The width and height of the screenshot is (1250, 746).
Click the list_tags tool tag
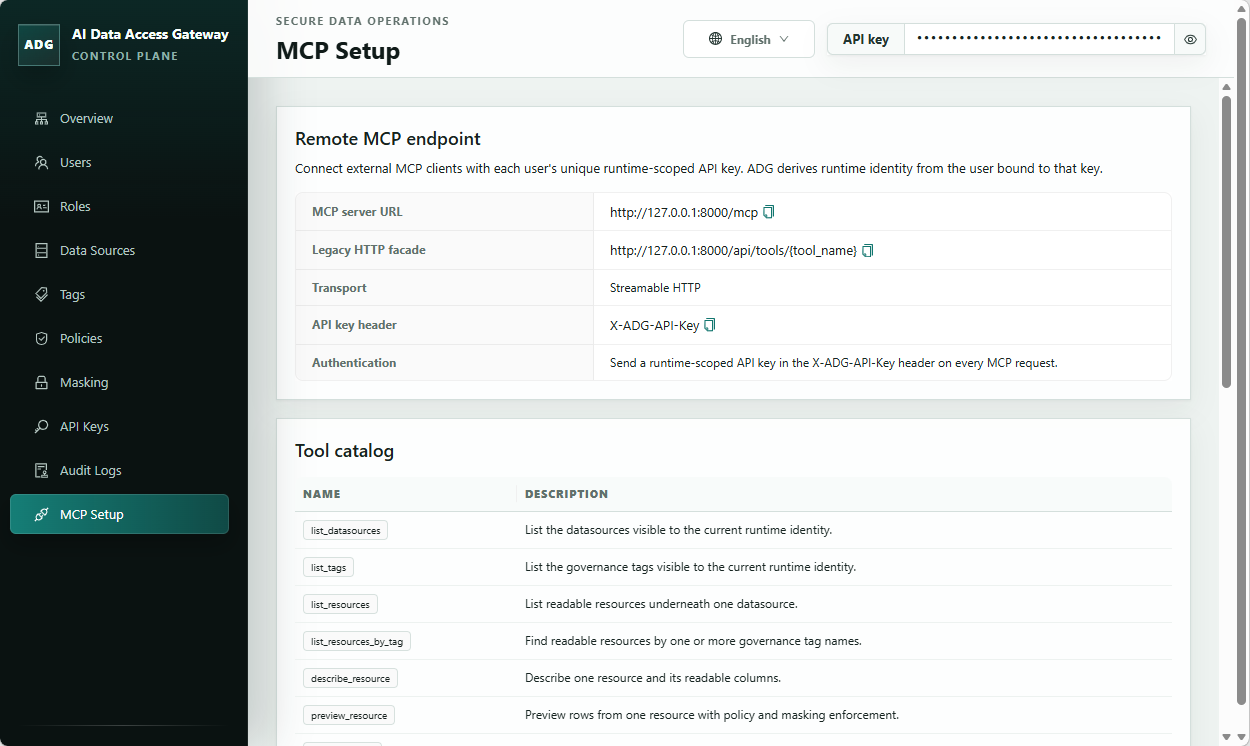tap(328, 567)
